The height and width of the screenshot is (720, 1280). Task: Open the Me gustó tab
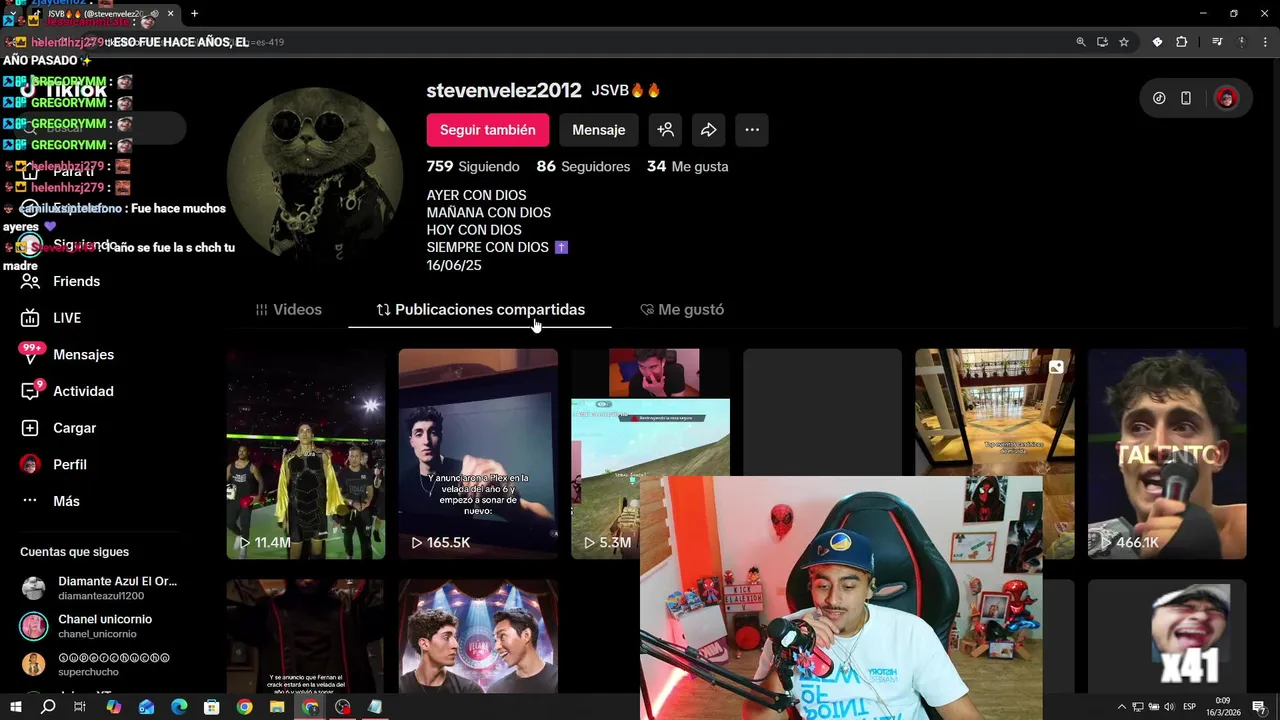pos(682,310)
